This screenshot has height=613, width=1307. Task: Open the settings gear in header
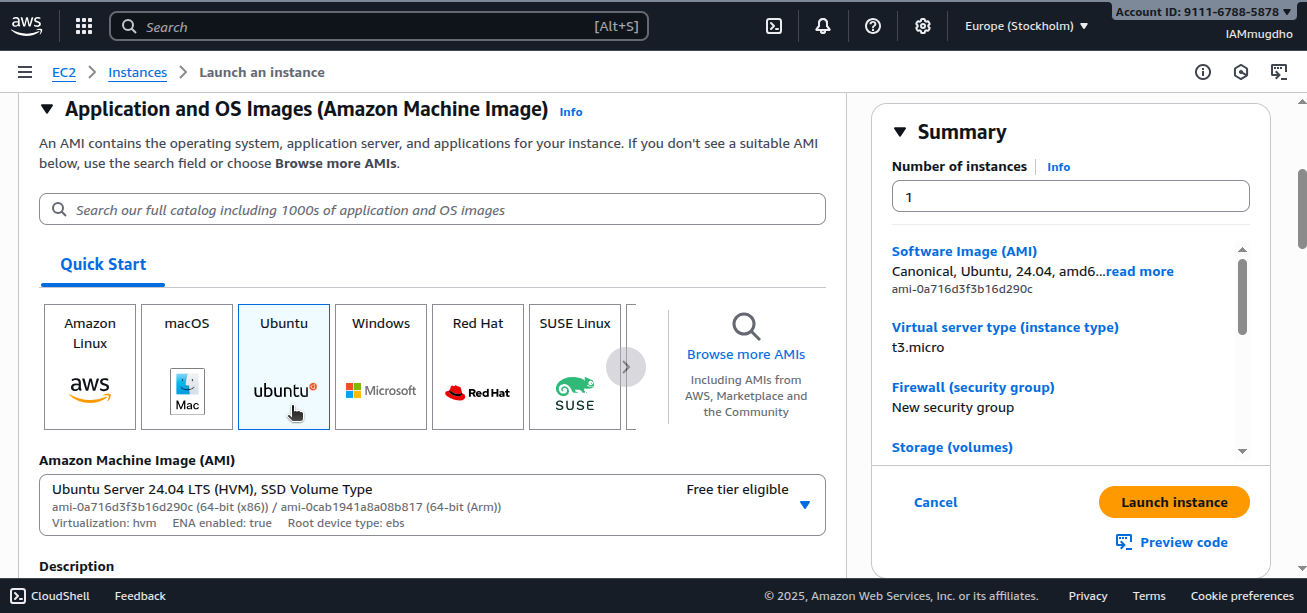(x=923, y=26)
